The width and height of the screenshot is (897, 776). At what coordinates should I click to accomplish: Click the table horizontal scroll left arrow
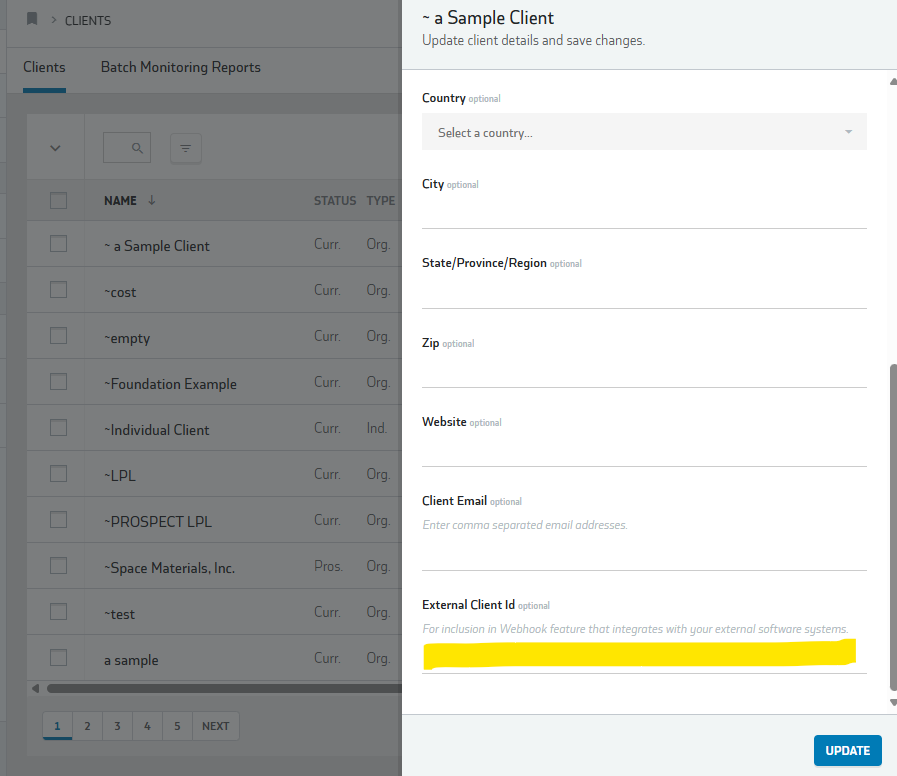point(35,688)
